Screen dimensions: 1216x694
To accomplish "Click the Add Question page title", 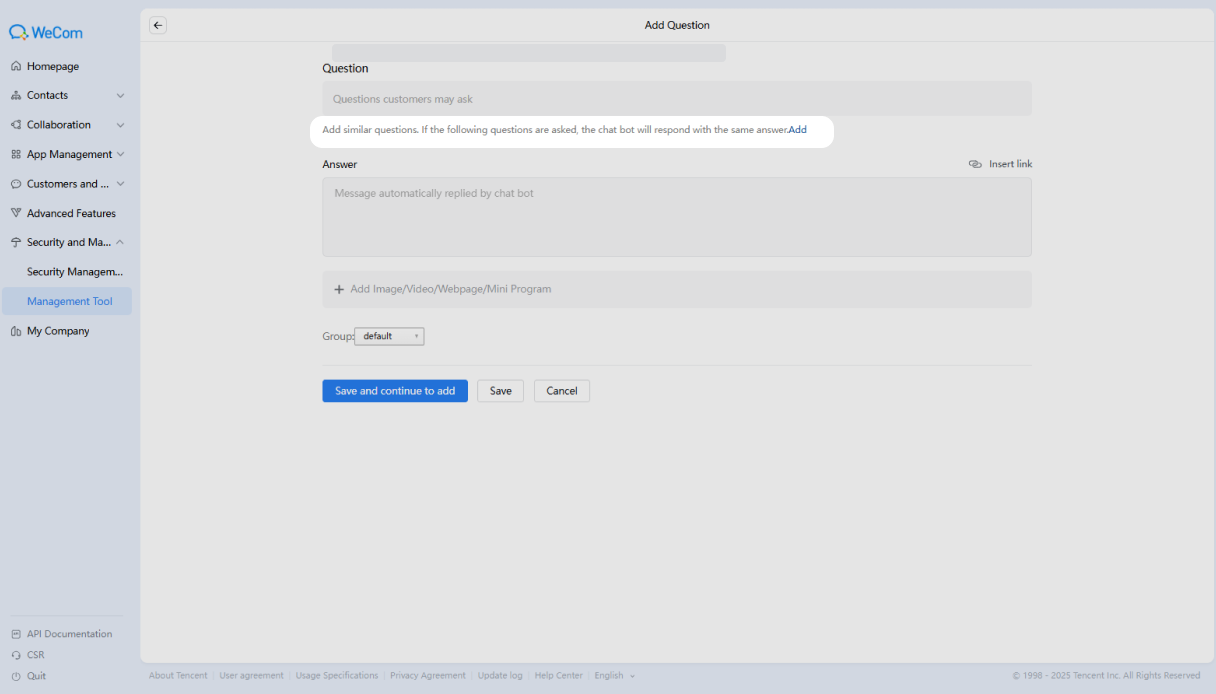I will pos(677,25).
